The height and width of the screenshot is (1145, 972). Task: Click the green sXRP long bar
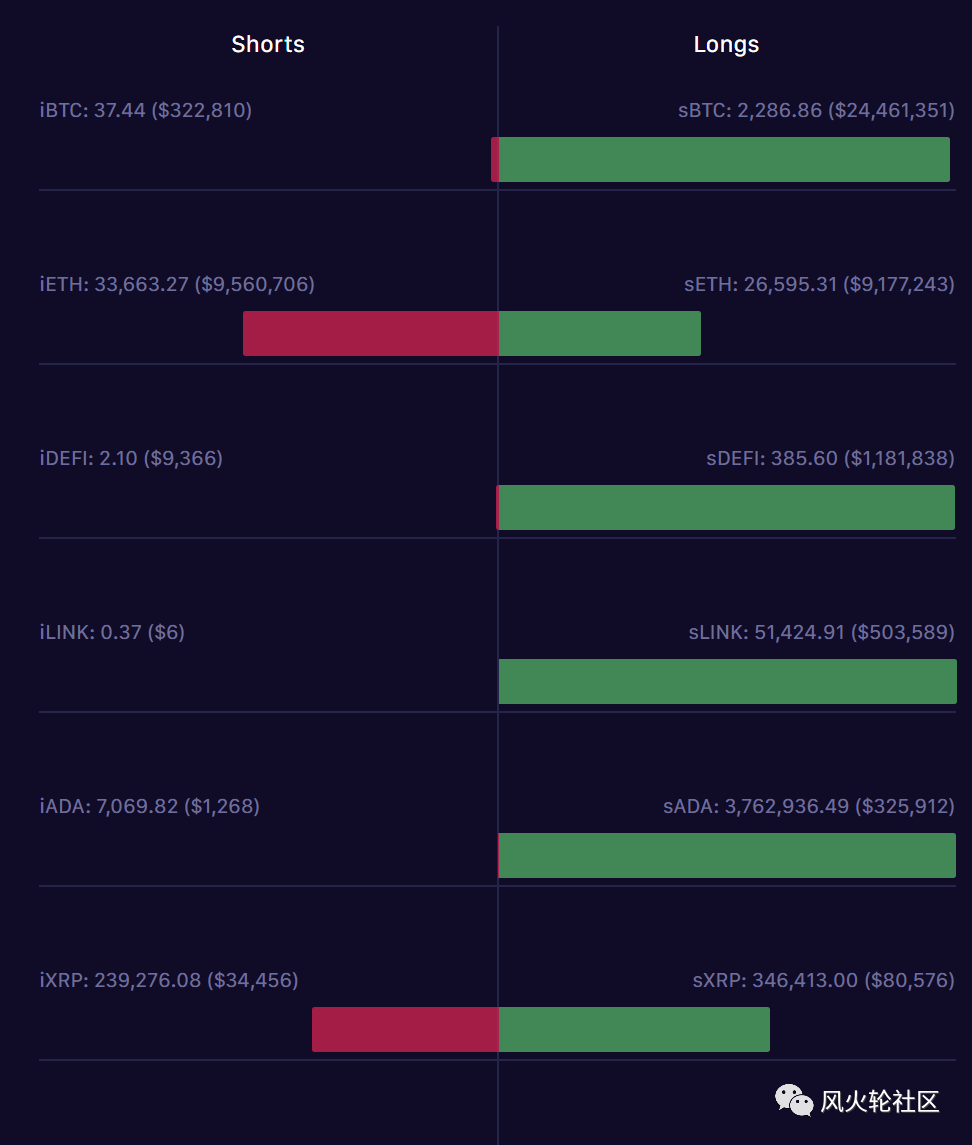coord(634,1030)
